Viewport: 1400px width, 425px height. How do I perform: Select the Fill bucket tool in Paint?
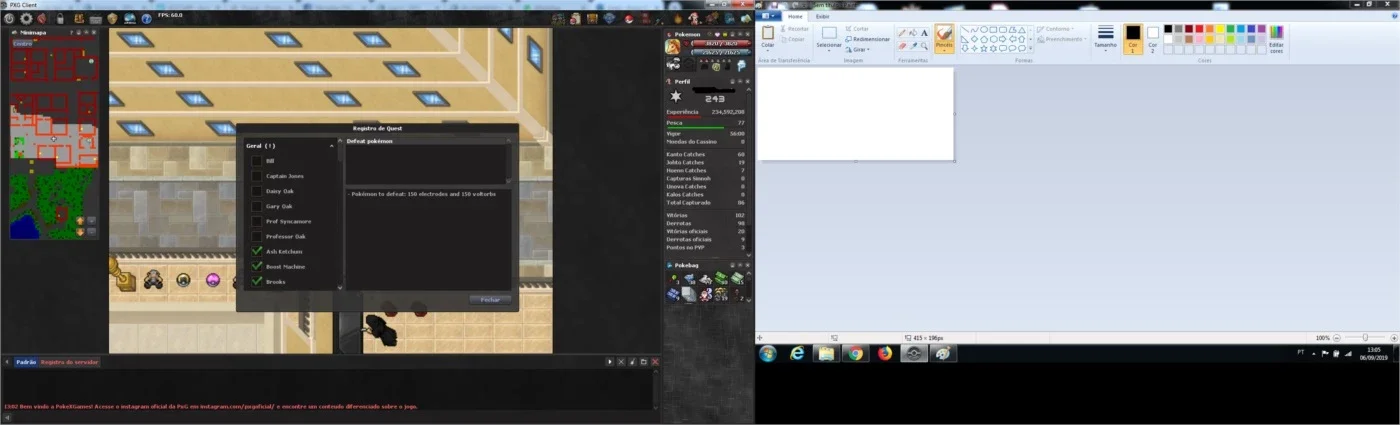(x=913, y=32)
